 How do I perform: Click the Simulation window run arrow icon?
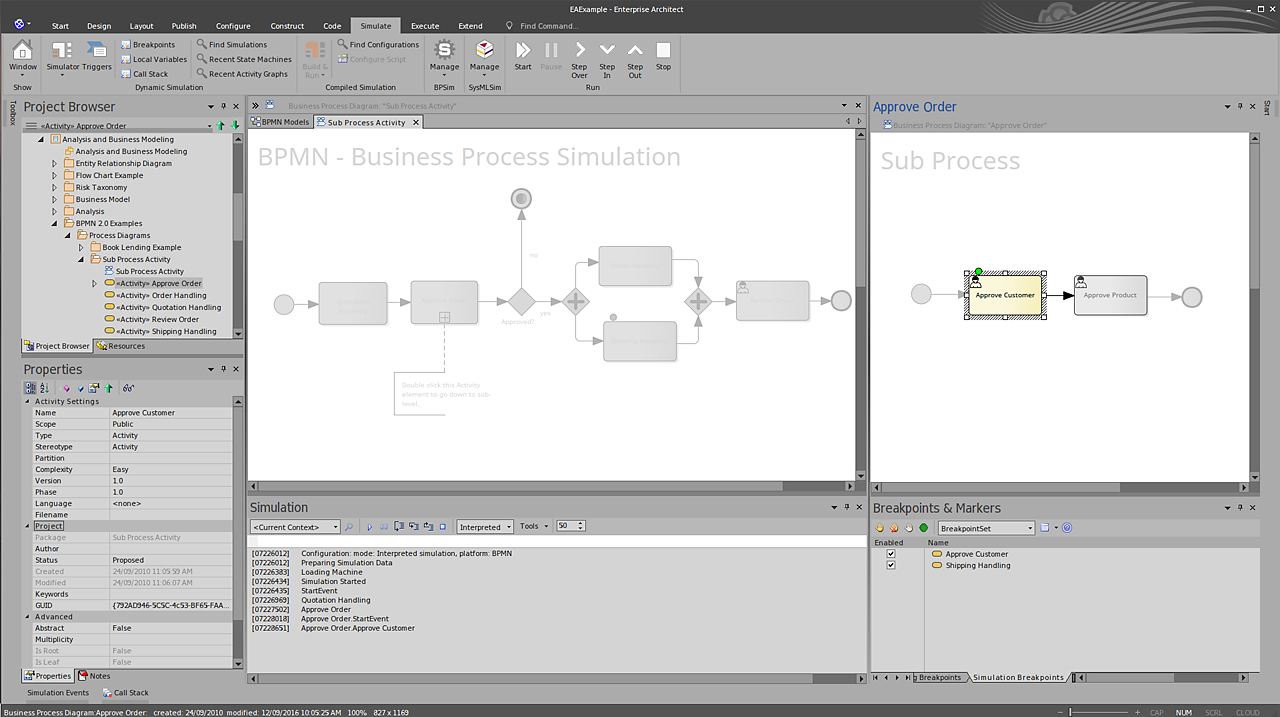tap(369, 527)
